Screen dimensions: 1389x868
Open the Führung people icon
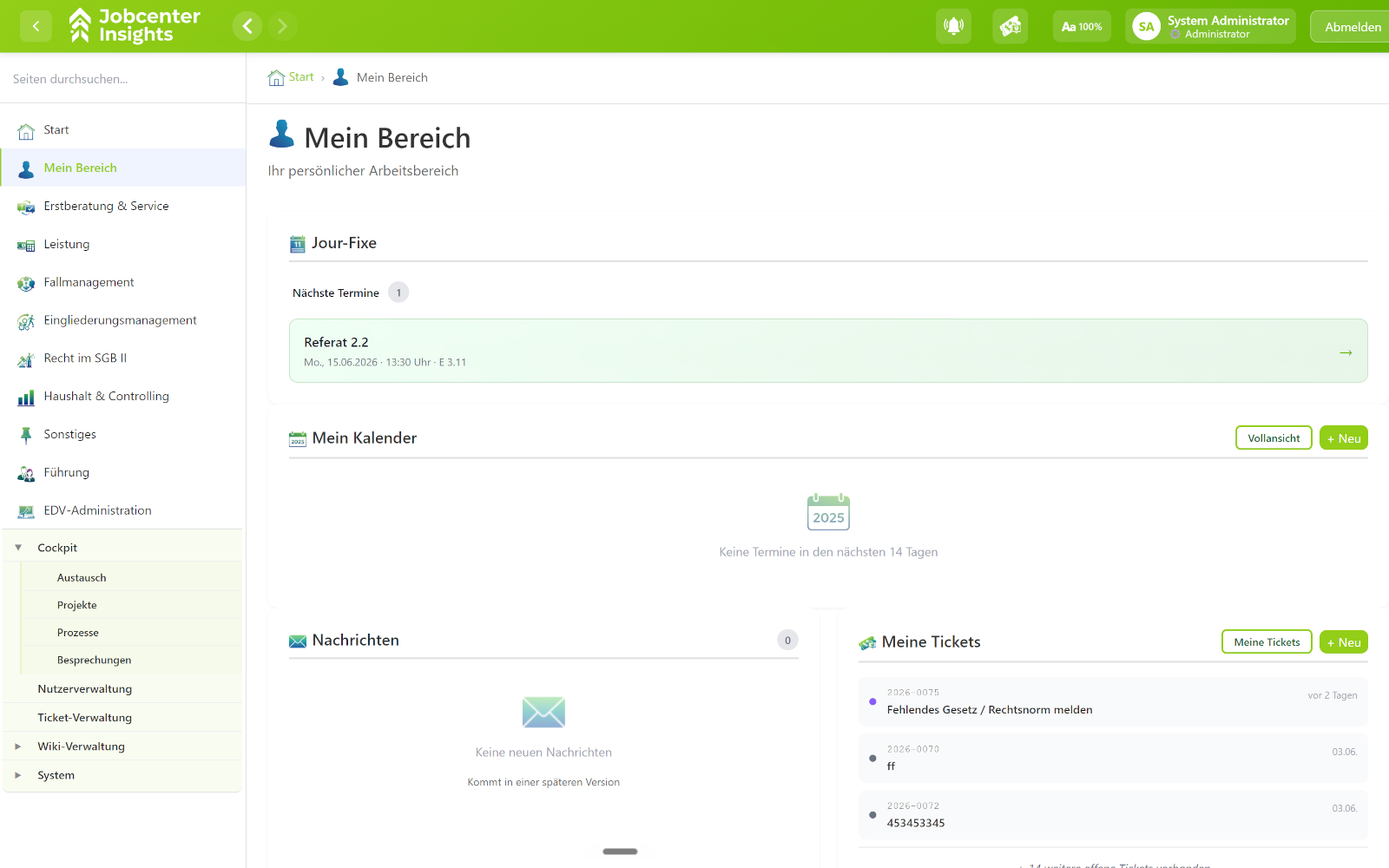click(x=26, y=473)
